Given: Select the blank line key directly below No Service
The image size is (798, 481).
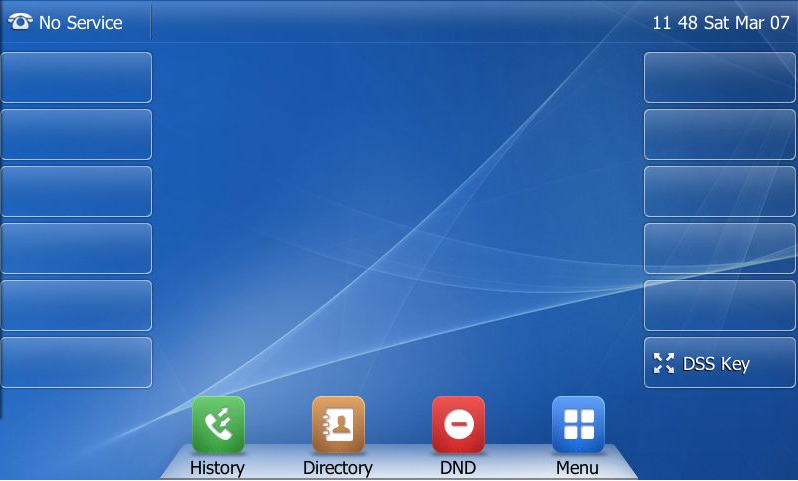Looking at the screenshot, I should pos(76,77).
